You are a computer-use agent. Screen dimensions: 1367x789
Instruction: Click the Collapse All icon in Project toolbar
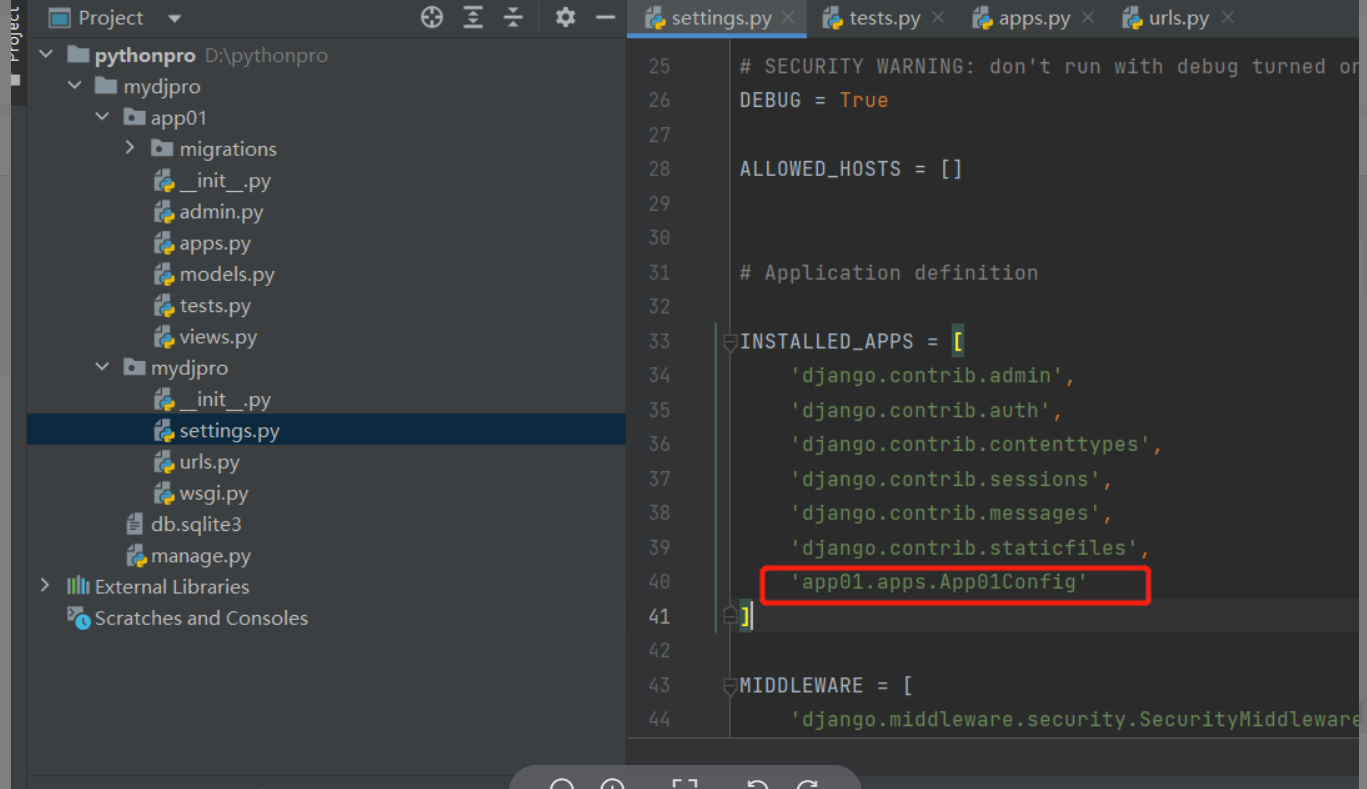513,17
